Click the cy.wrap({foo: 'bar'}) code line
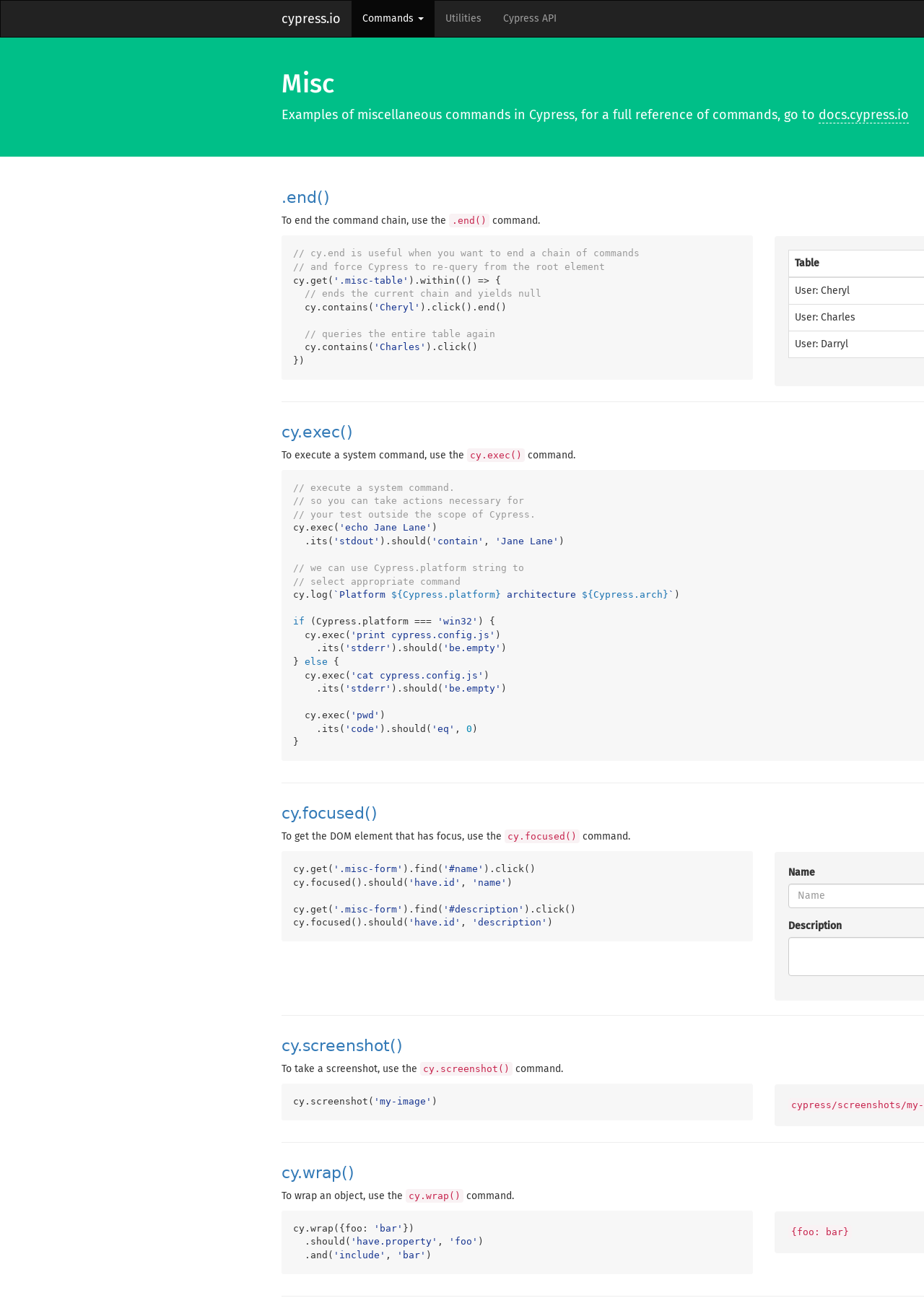Image resolution: width=924 pixels, height=1311 pixels. pyautogui.click(x=354, y=1229)
